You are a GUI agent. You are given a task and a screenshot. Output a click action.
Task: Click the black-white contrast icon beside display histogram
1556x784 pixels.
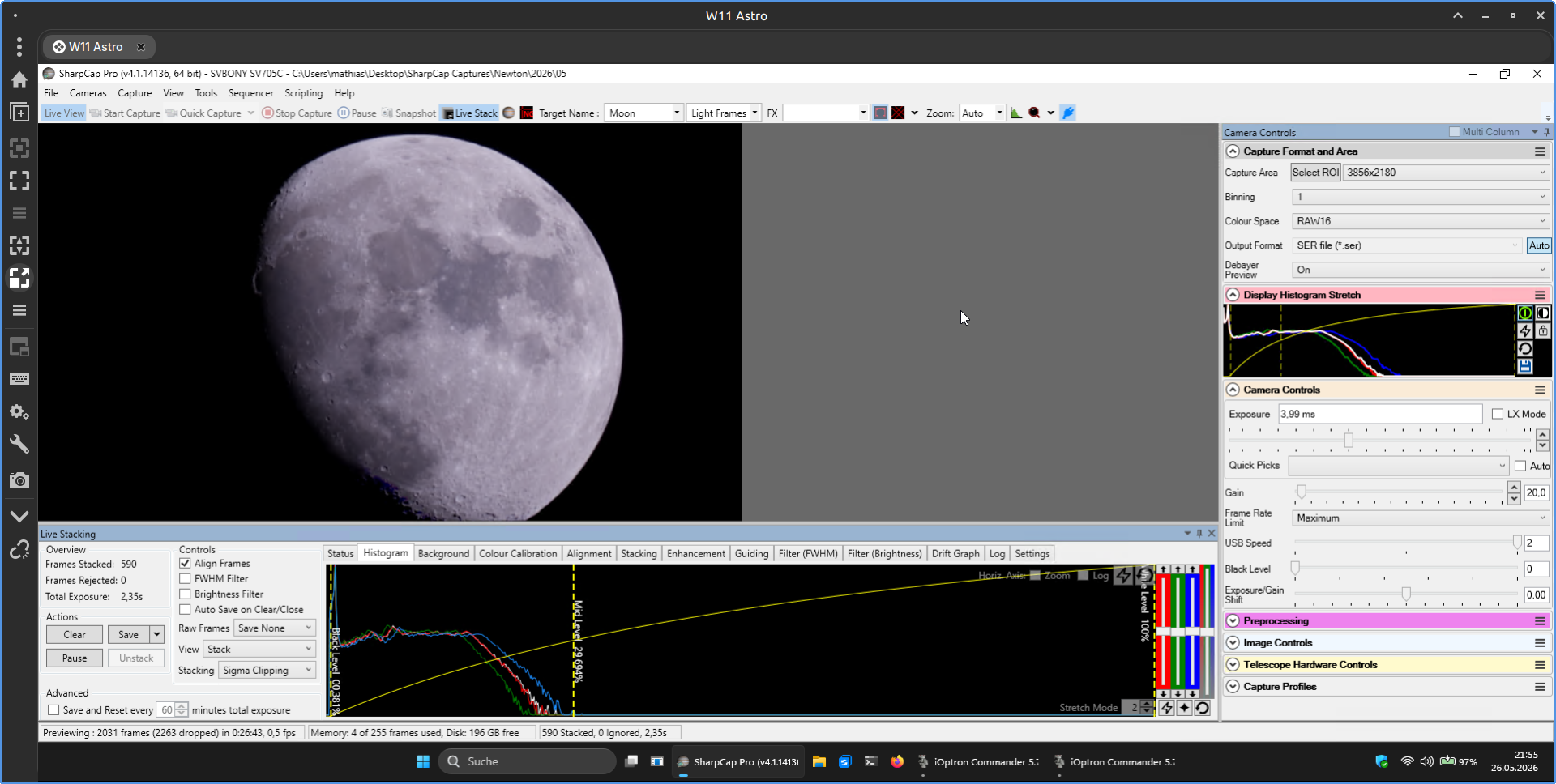click(1543, 313)
